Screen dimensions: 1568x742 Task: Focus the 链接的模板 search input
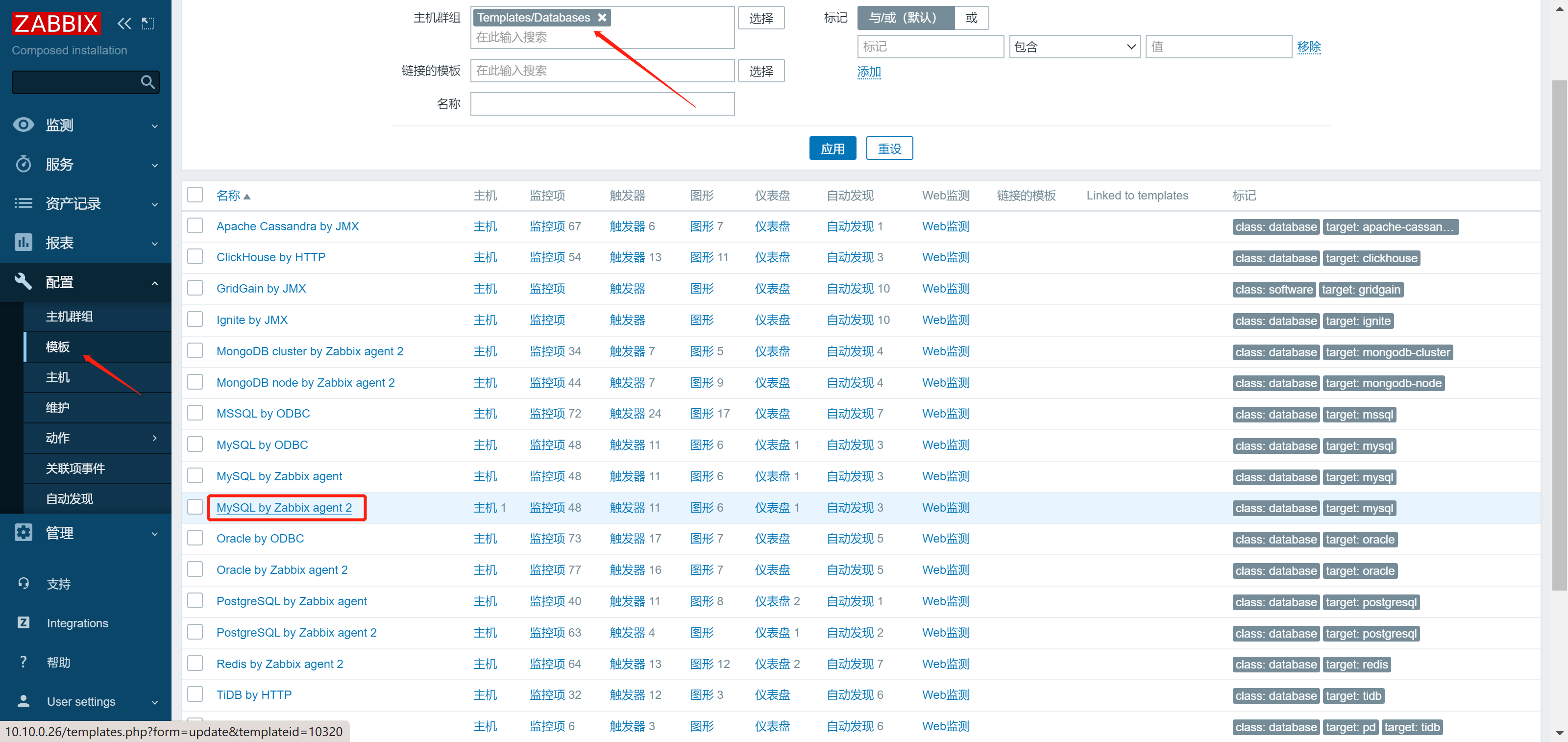[602, 71]
